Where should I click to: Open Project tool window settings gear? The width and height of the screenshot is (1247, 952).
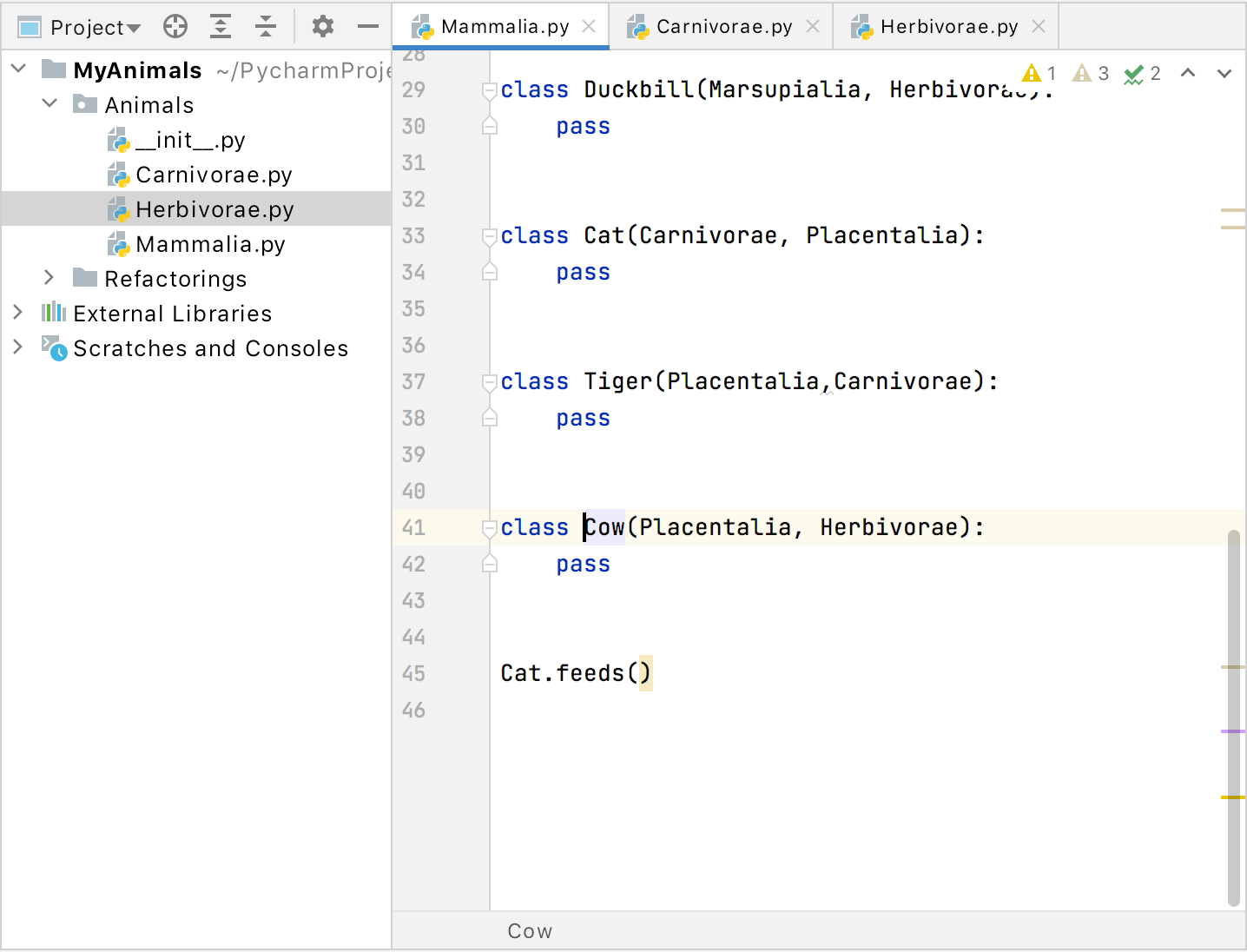pos(323,27)
